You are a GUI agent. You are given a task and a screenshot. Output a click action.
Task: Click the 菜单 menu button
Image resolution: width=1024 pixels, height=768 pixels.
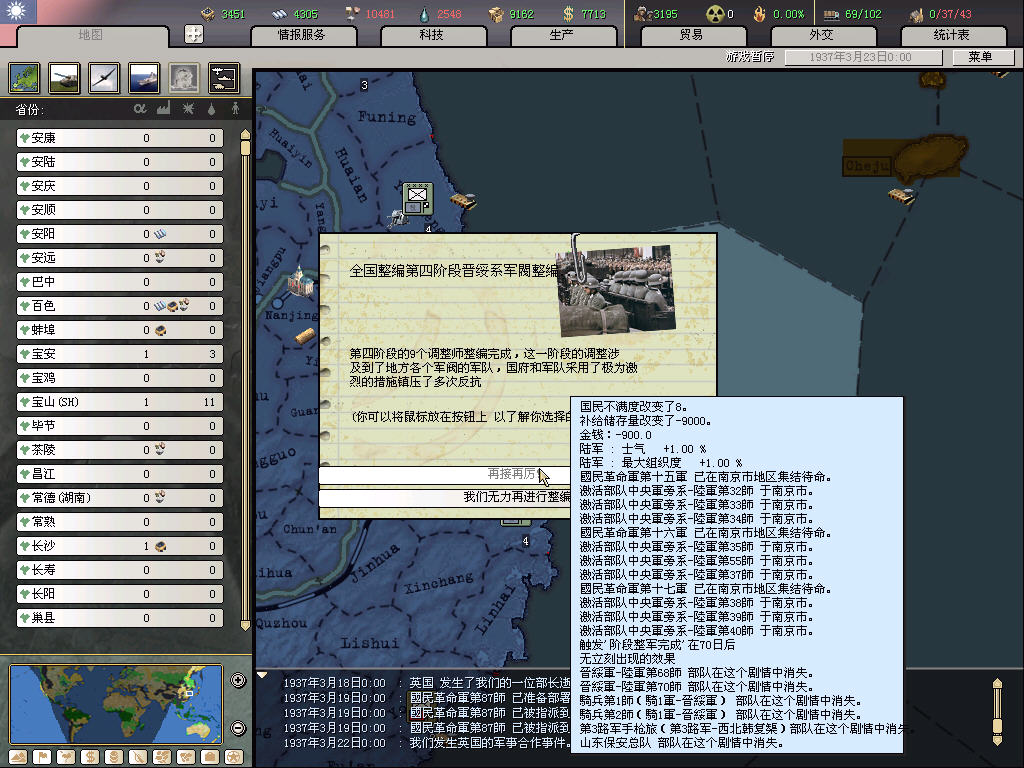979,57
